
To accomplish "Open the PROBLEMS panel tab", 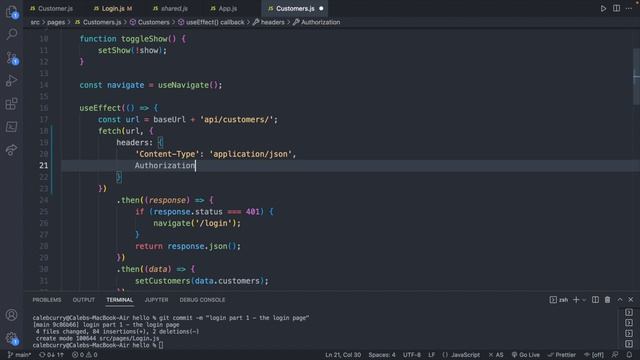I will (x=47, y=300).
